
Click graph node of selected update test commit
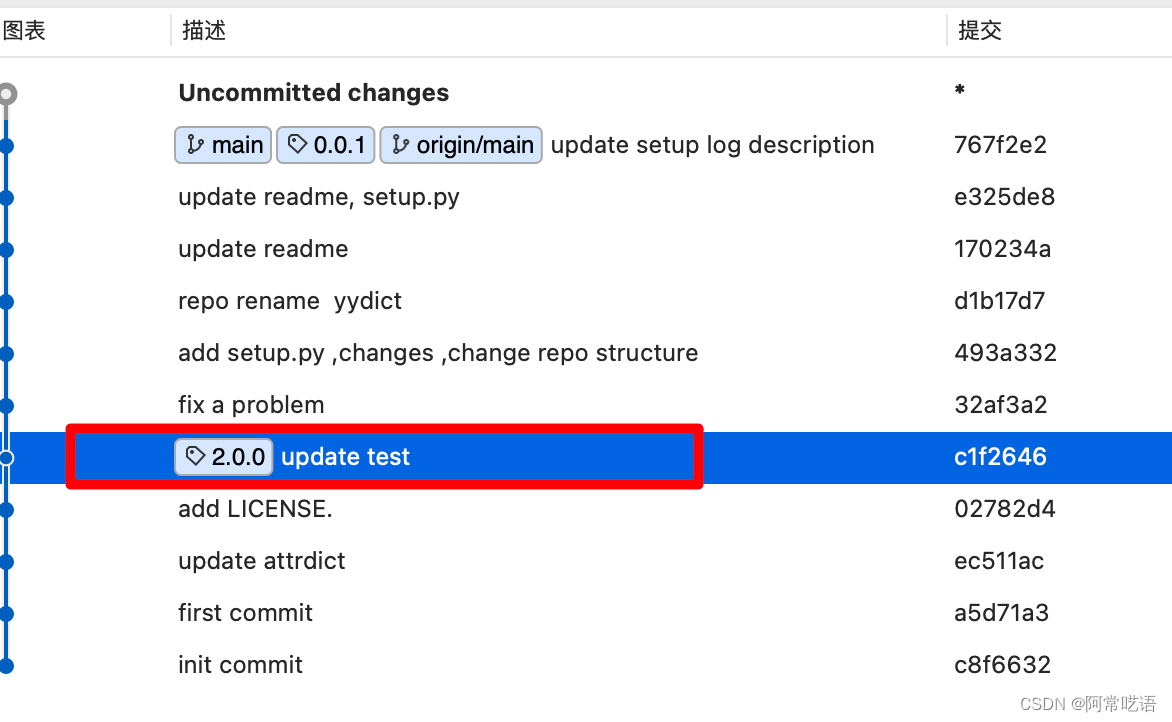pyautogui.click(x=6, y=457)
